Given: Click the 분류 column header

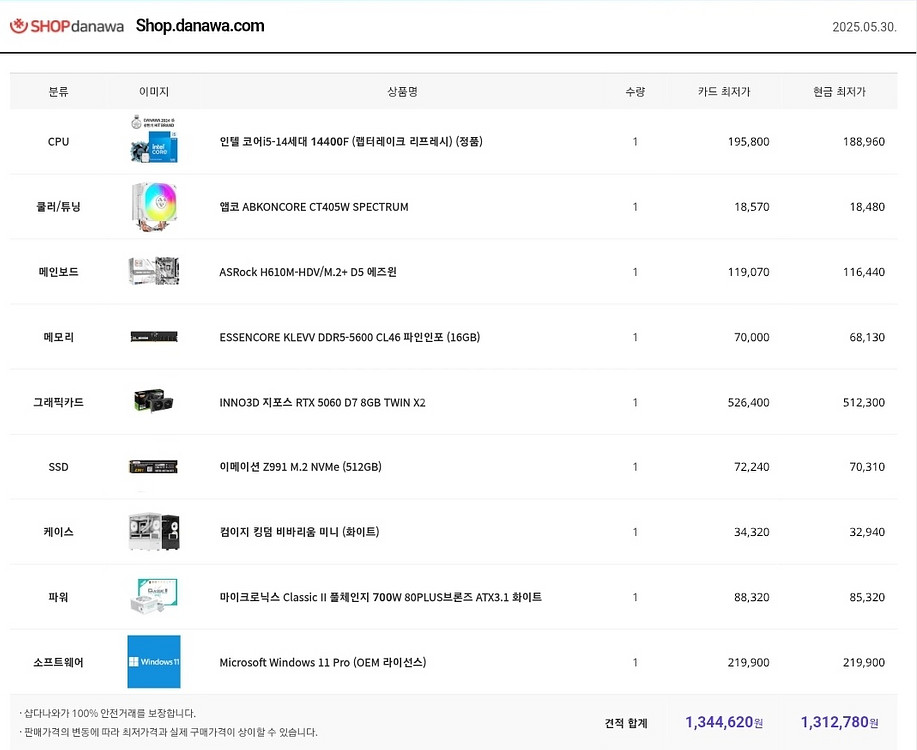Looking at the screenshot, I should tap(58, 91).
